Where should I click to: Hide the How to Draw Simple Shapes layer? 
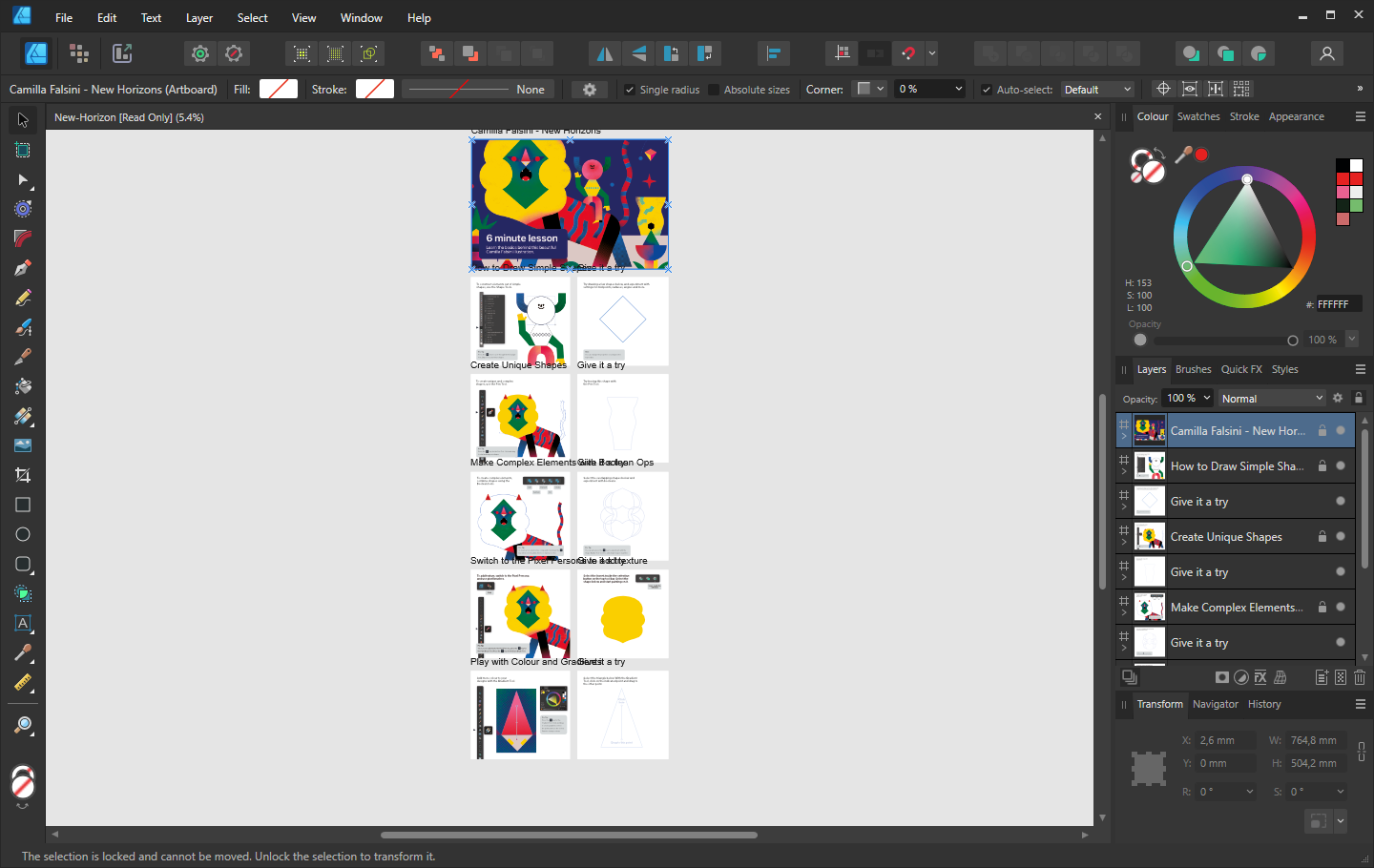[x=1341, y=466]
